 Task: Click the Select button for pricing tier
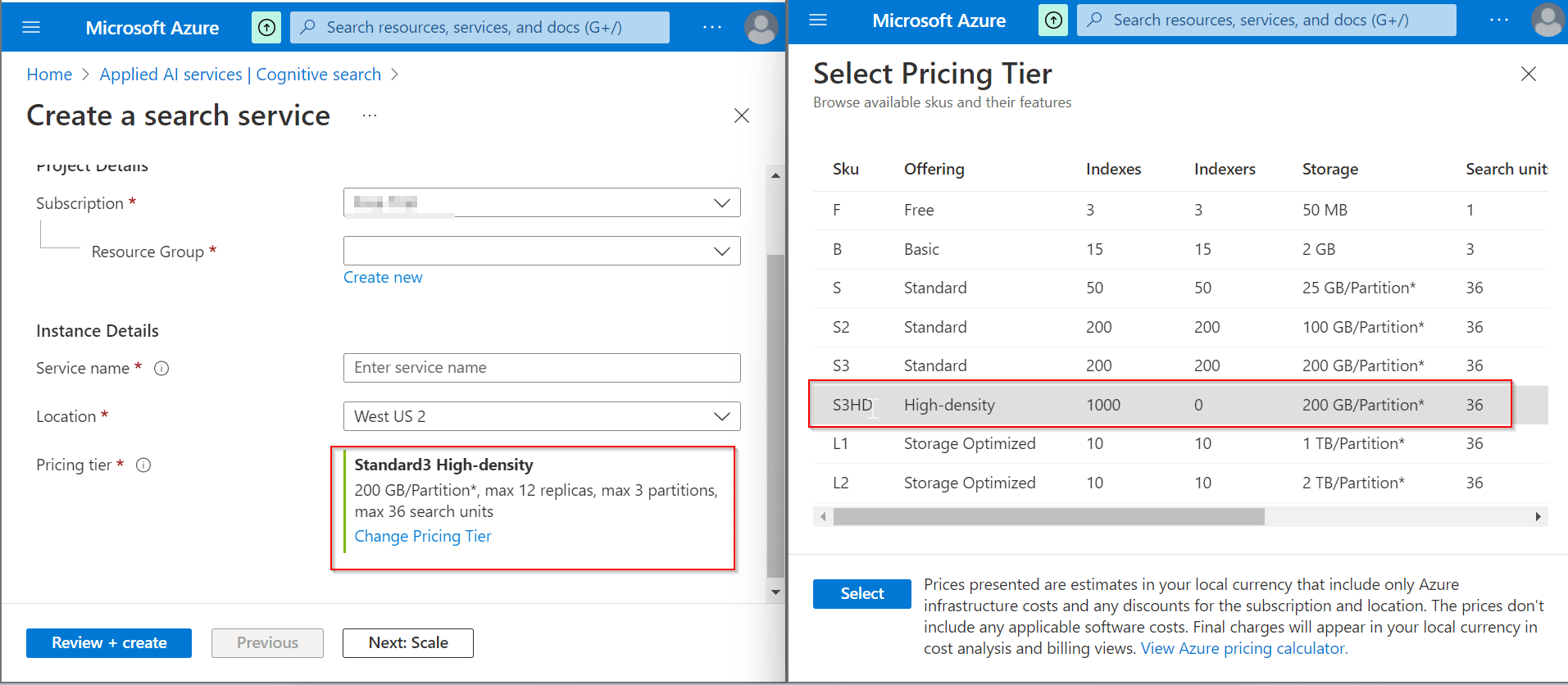click(x=862, y=594)
